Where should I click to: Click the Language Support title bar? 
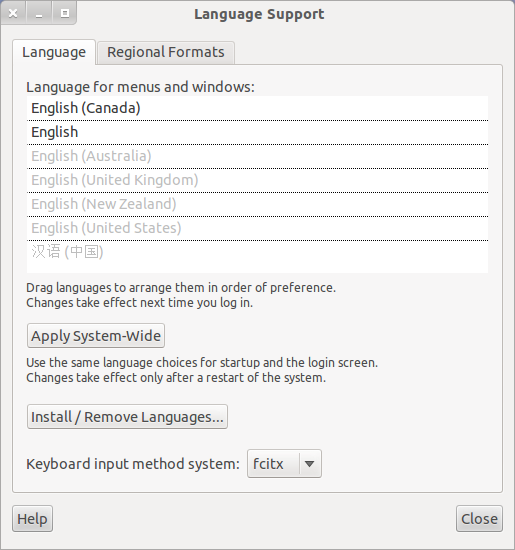[x=259, y=14]
